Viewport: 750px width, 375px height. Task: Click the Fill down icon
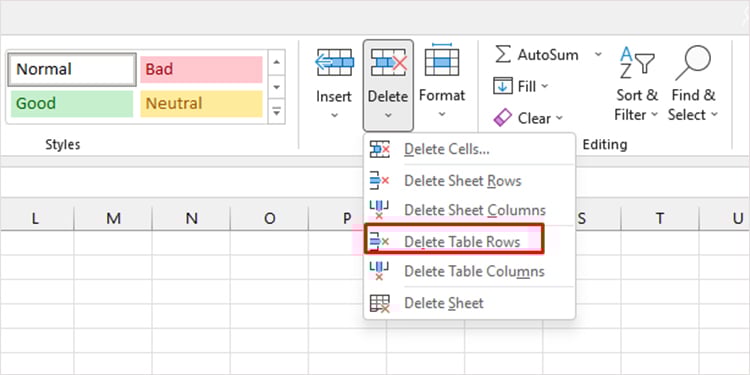pos(503,86)
